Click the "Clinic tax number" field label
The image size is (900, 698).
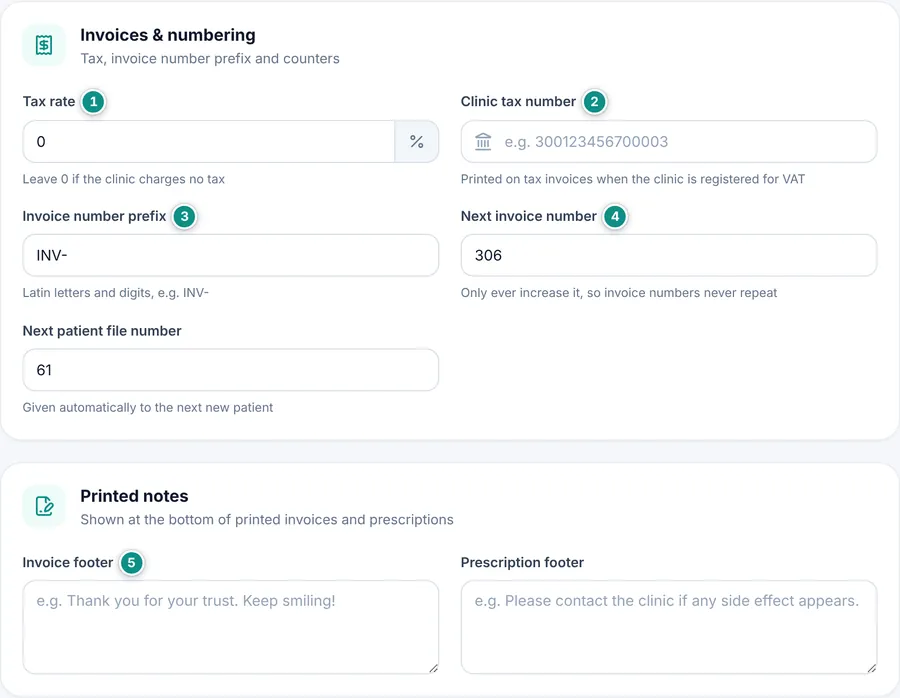click(518, 102)
